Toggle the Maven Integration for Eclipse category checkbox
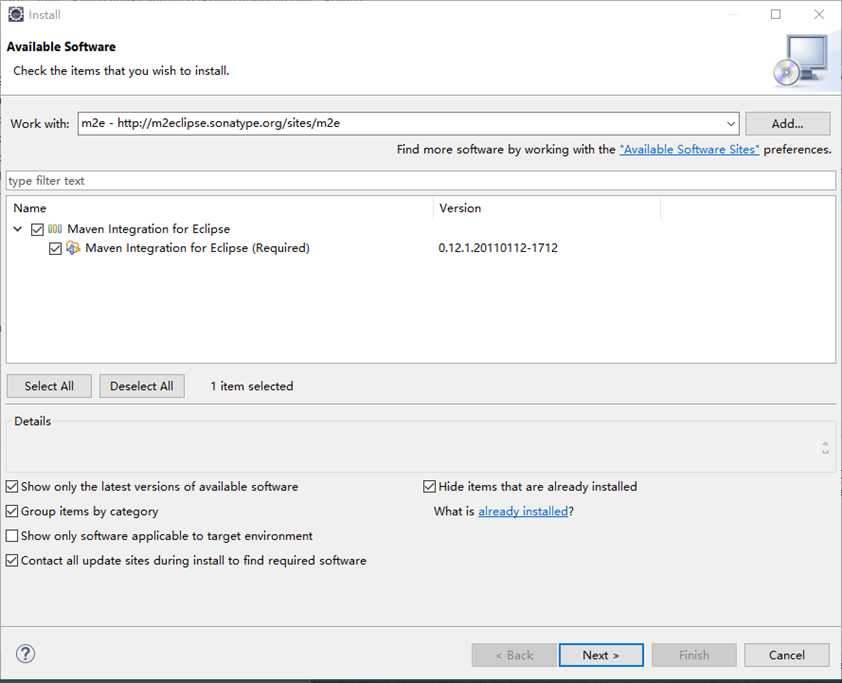The image size is (842, 683). 37,229
